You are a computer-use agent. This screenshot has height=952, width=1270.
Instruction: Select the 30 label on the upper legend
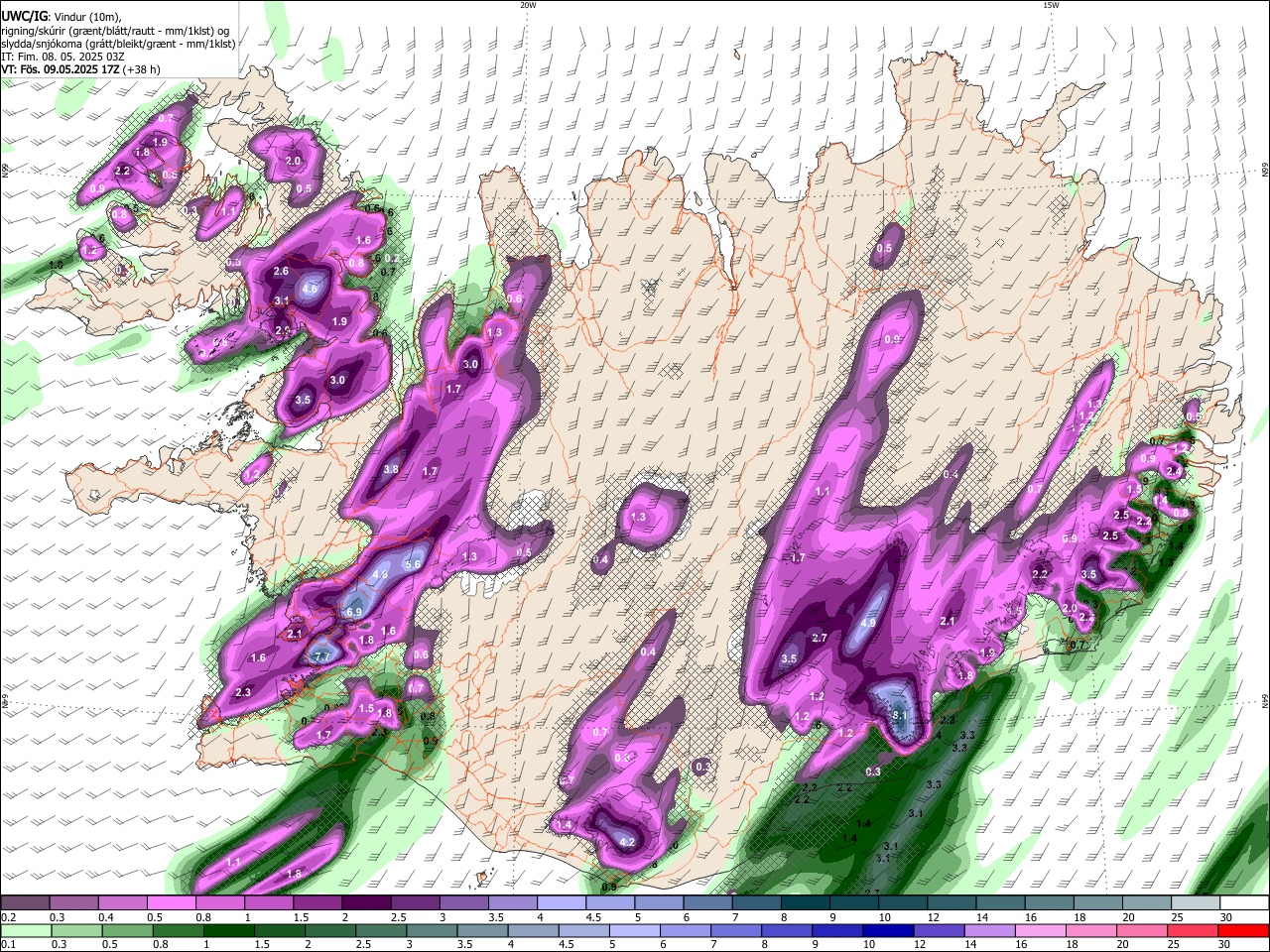[1225, 917]
